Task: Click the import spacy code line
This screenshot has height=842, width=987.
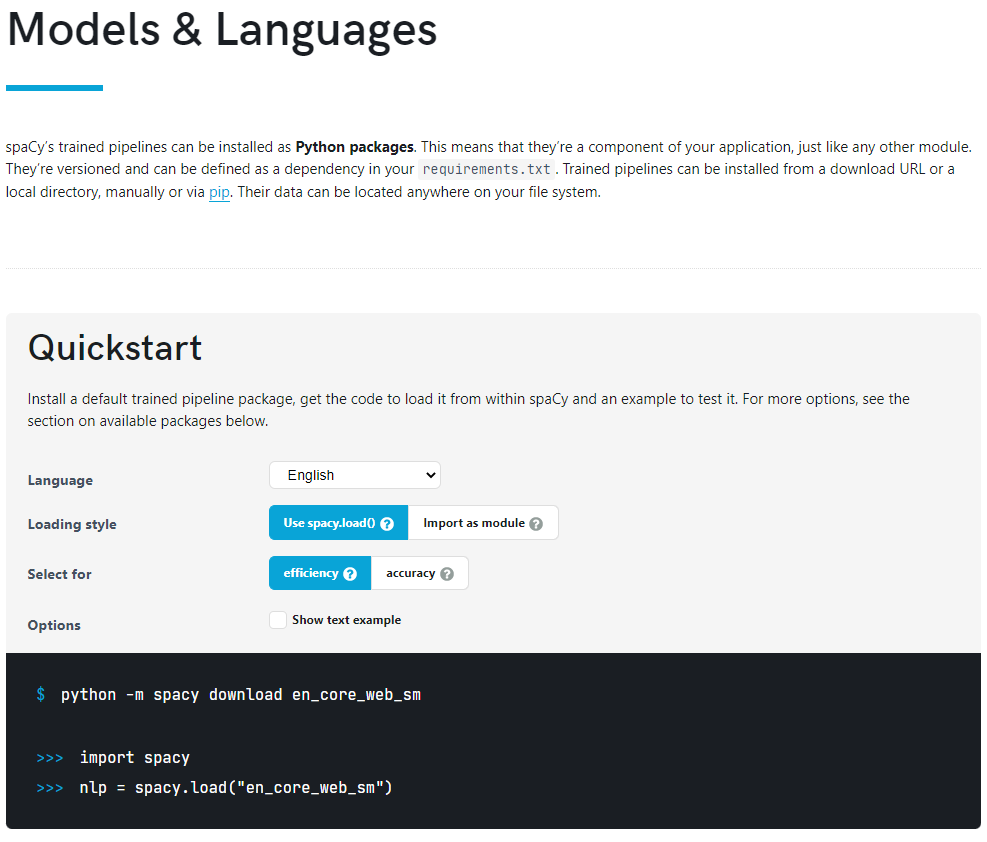Action: pyautogui.click(x=135, y=758)
